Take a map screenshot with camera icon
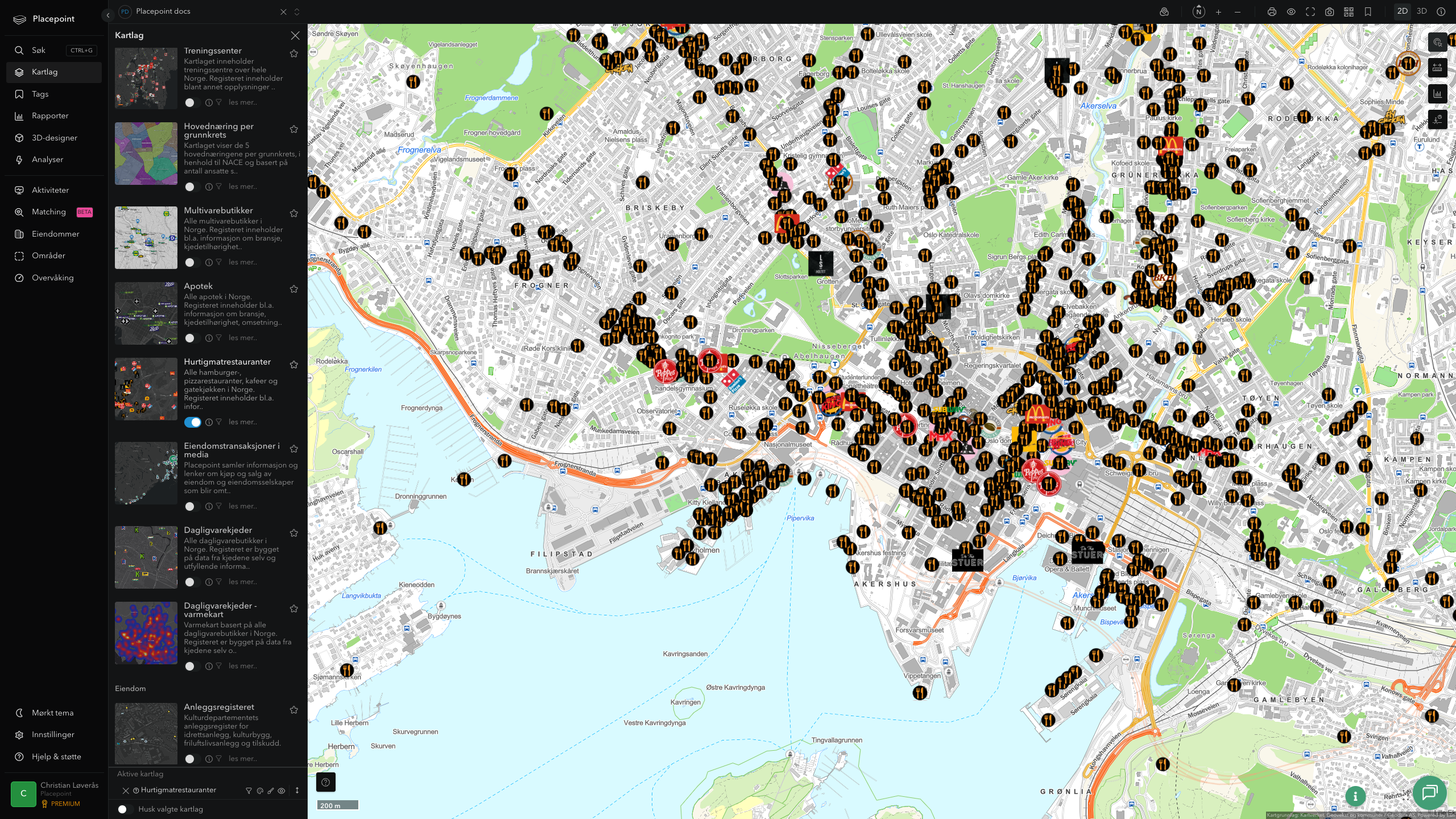This screenshot has height=819, width=1456. [1330, 12]
